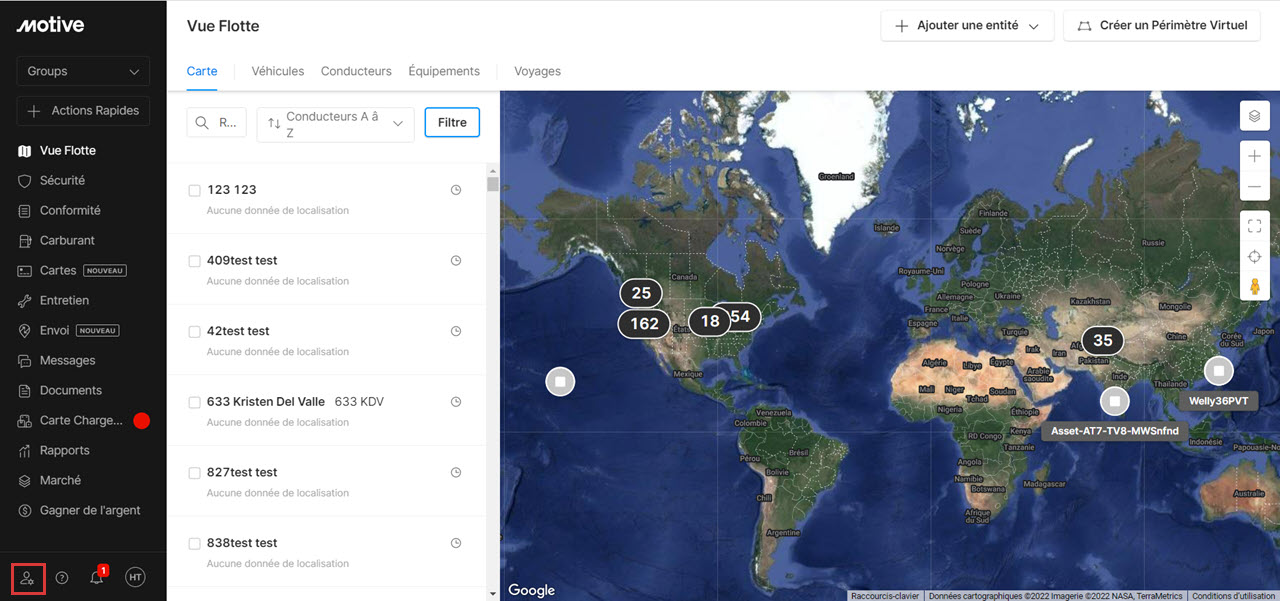Expand the Ajouter une entité dropdown
Viewport: 1280px width, 601px height.
(x=967, y=26)
